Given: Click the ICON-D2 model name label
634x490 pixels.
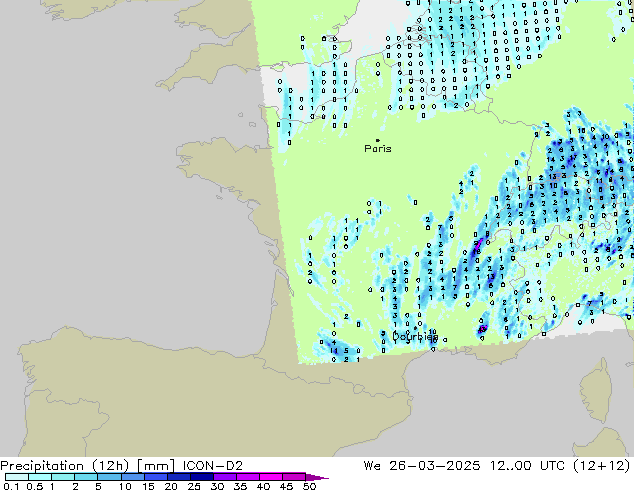Looking at the screenshot, I should point(213,466).
